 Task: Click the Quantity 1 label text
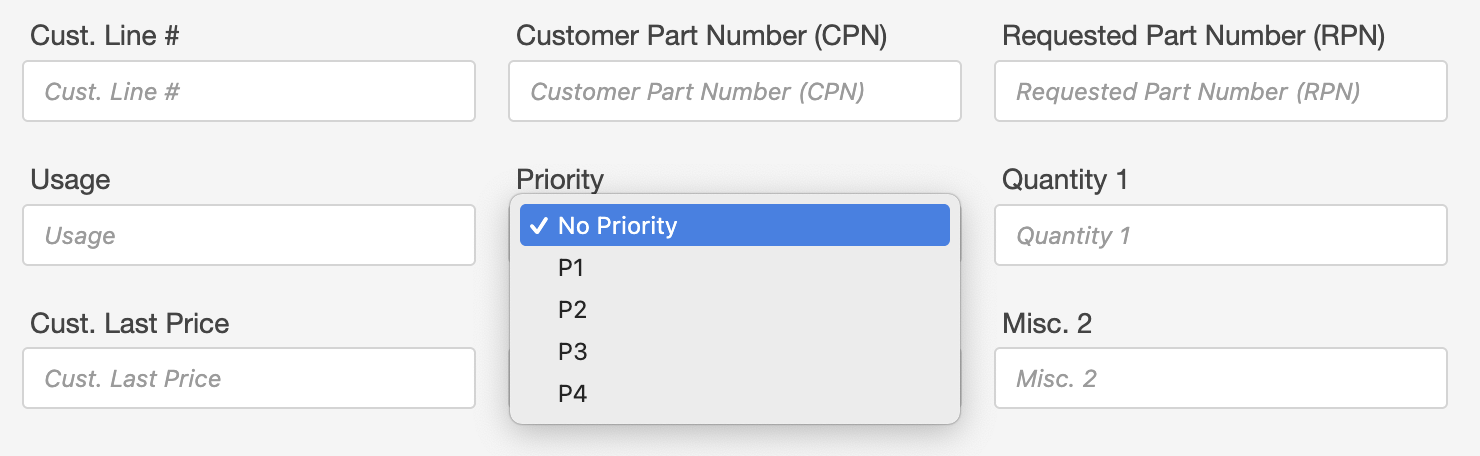(x=1065, y=180)
